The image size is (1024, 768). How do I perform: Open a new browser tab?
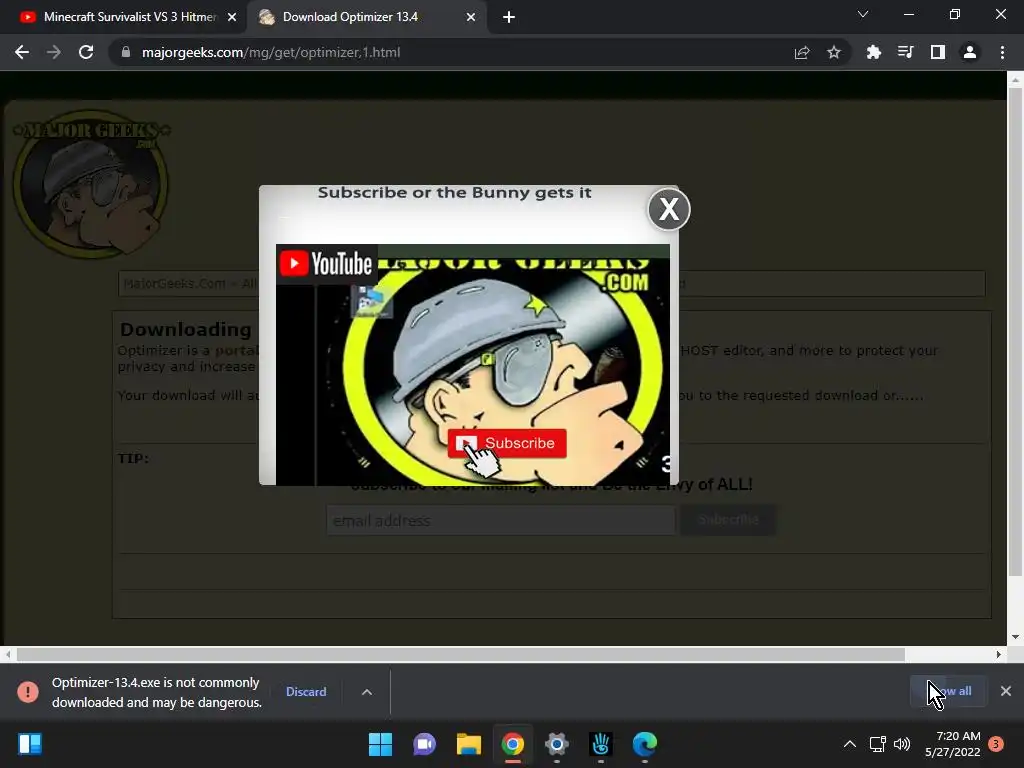tap(509, 17)
